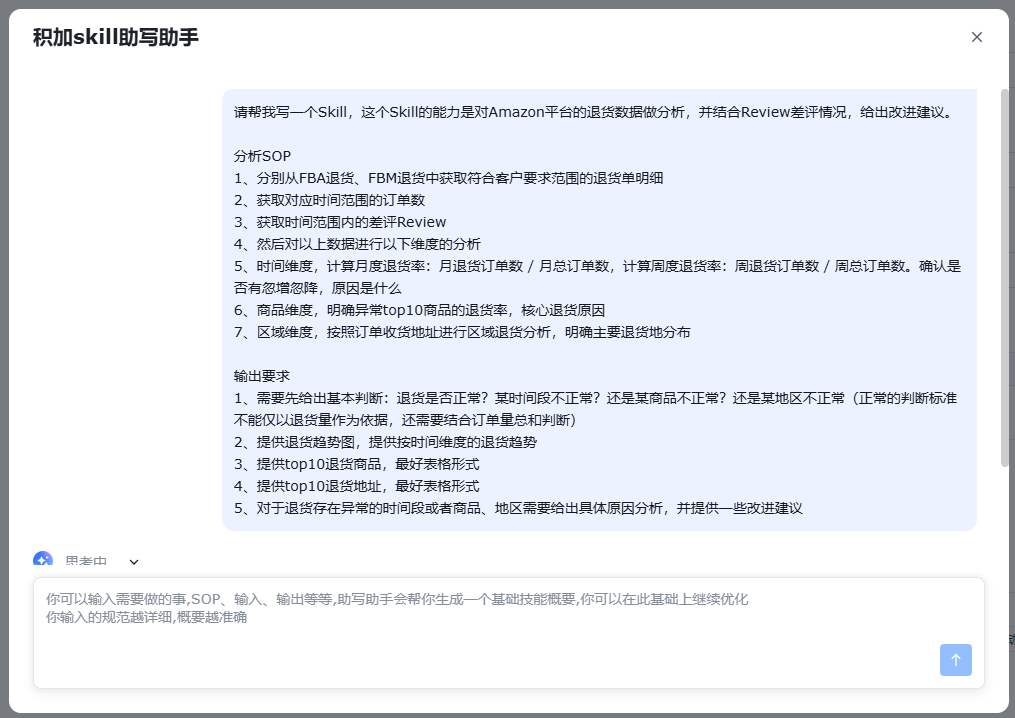Image resolution: width=1015 pixels, height=718 pixels.
Task: Click the 输出要求 heading
Action: tap(262, 376)
